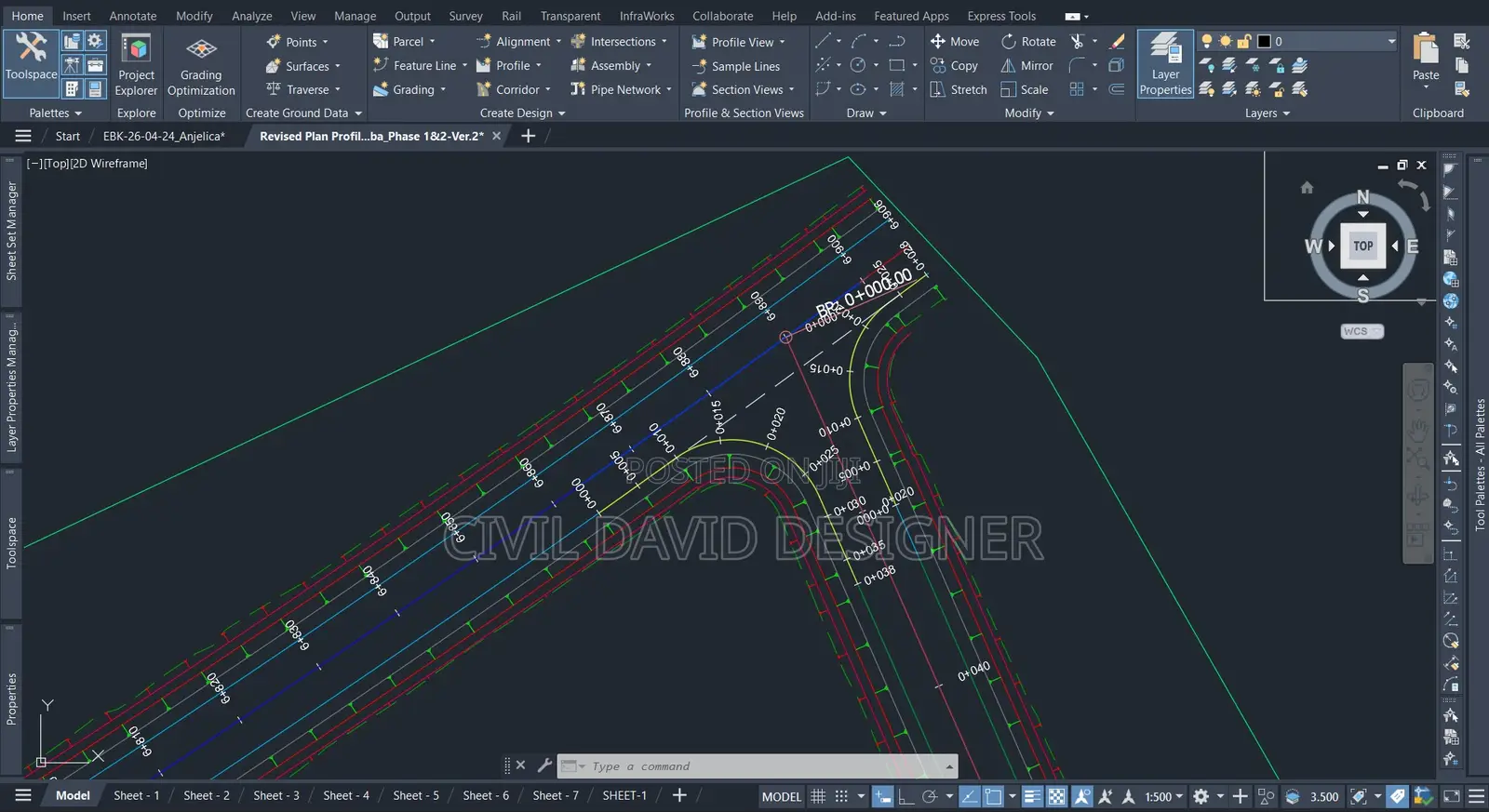Expand the Pipe Network dropdown
Screen dimensions: 1489x812
pyautogui.click(x=669, y=90)
